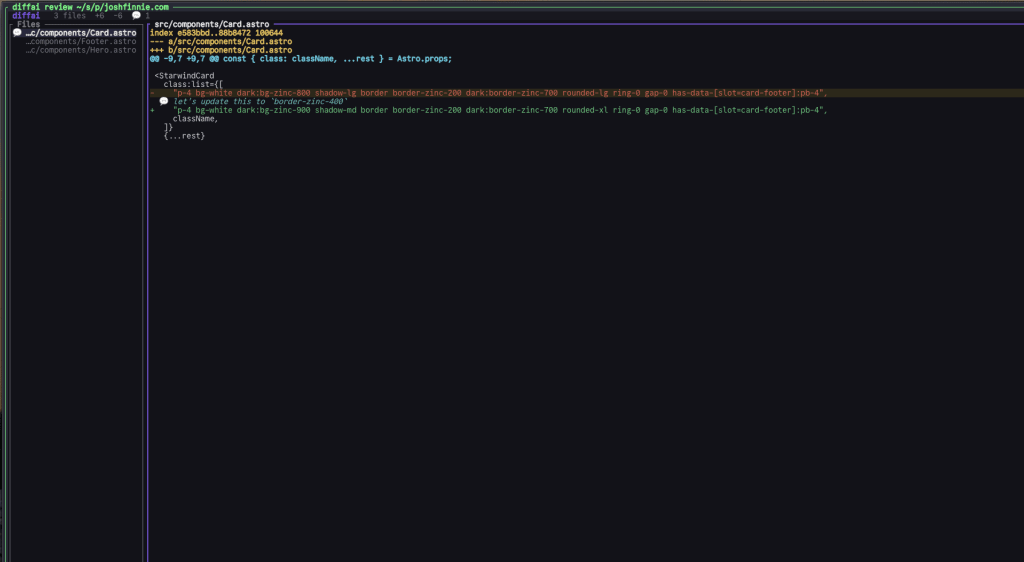The image size is (1024, 562).
Task: Click comment bubble icon beside Card.astro file
Action: click(x=18, y=33)
